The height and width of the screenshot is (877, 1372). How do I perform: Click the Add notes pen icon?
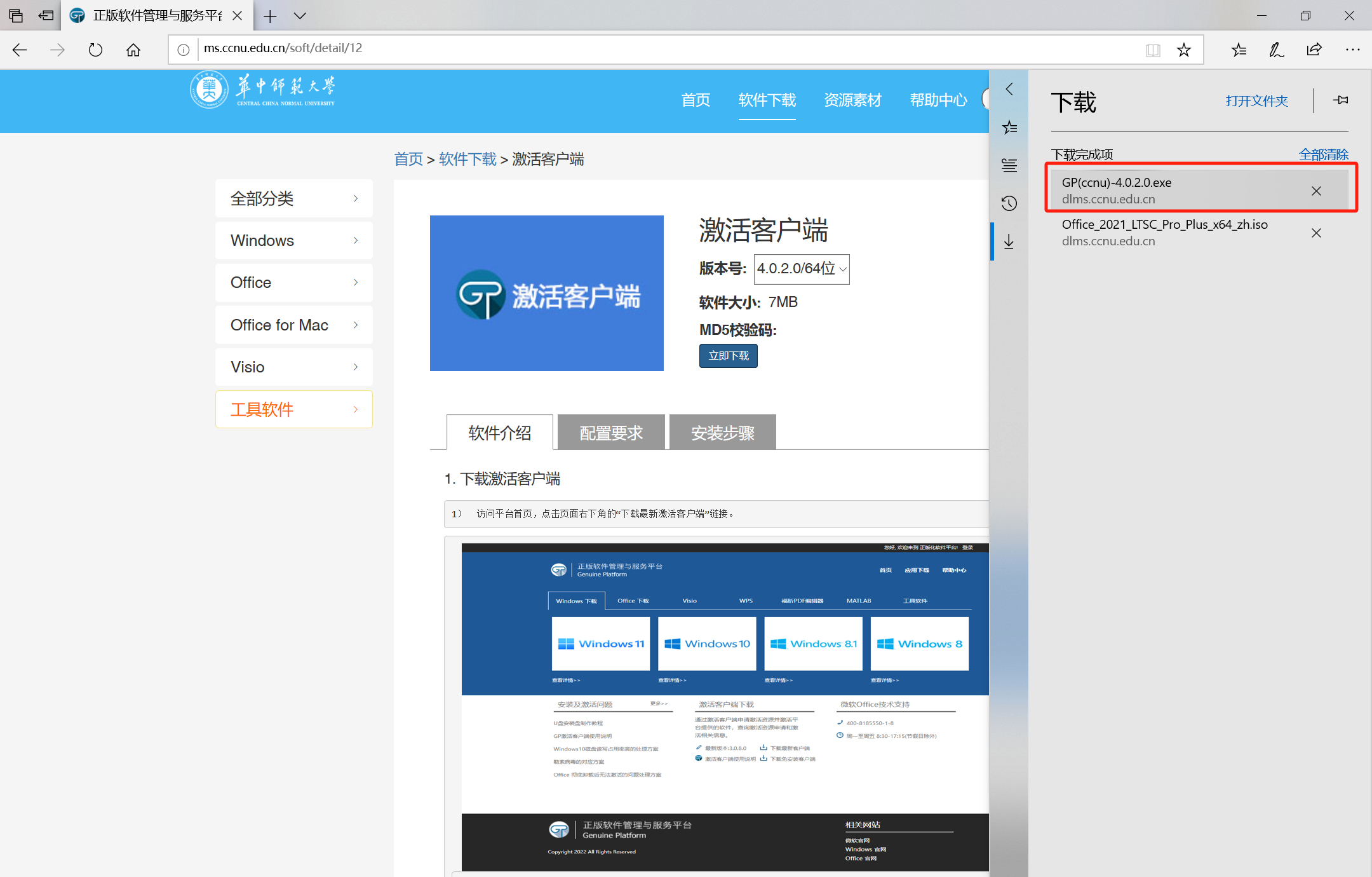[1276, 50]
